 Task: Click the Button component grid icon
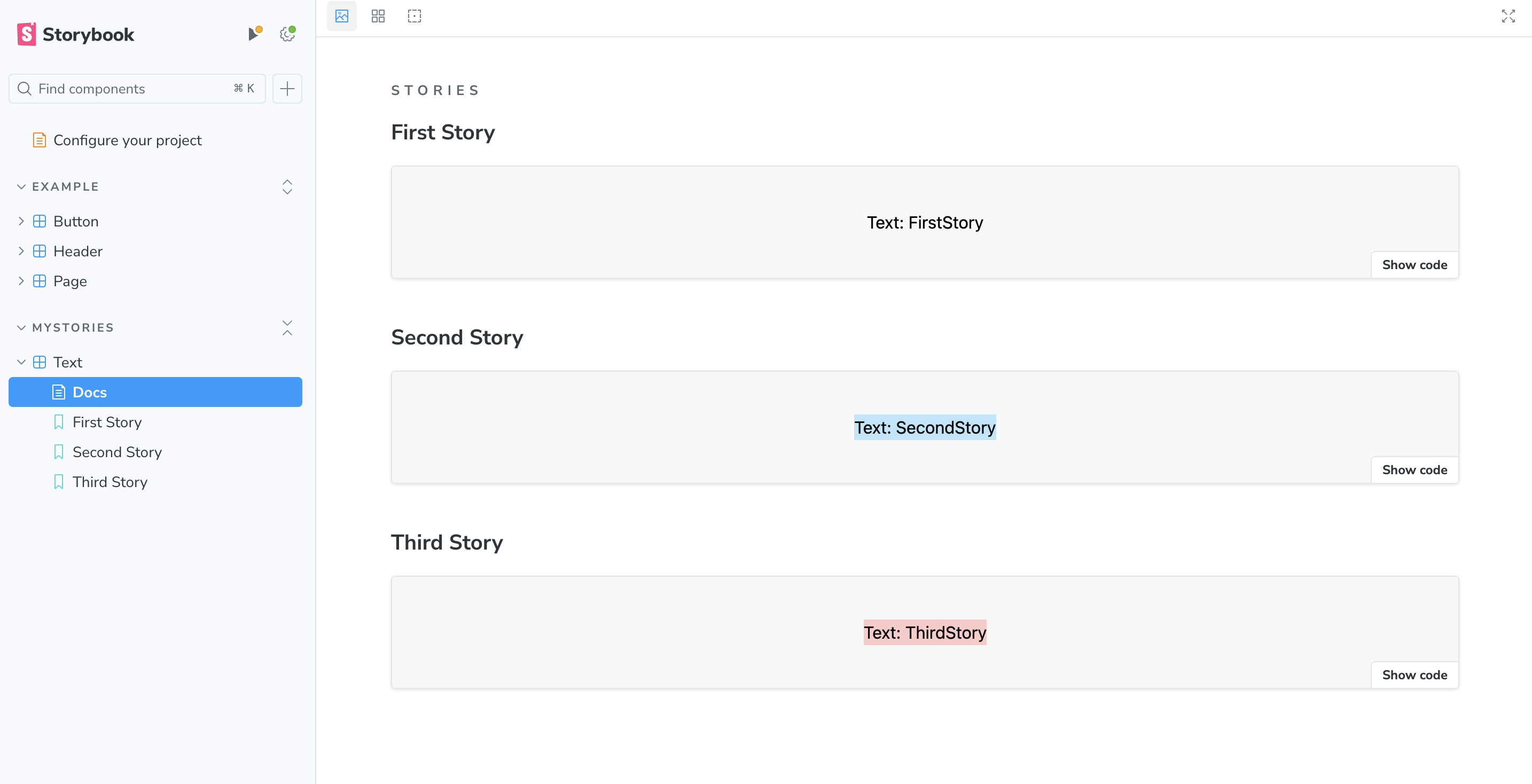[x=40, y=221]
